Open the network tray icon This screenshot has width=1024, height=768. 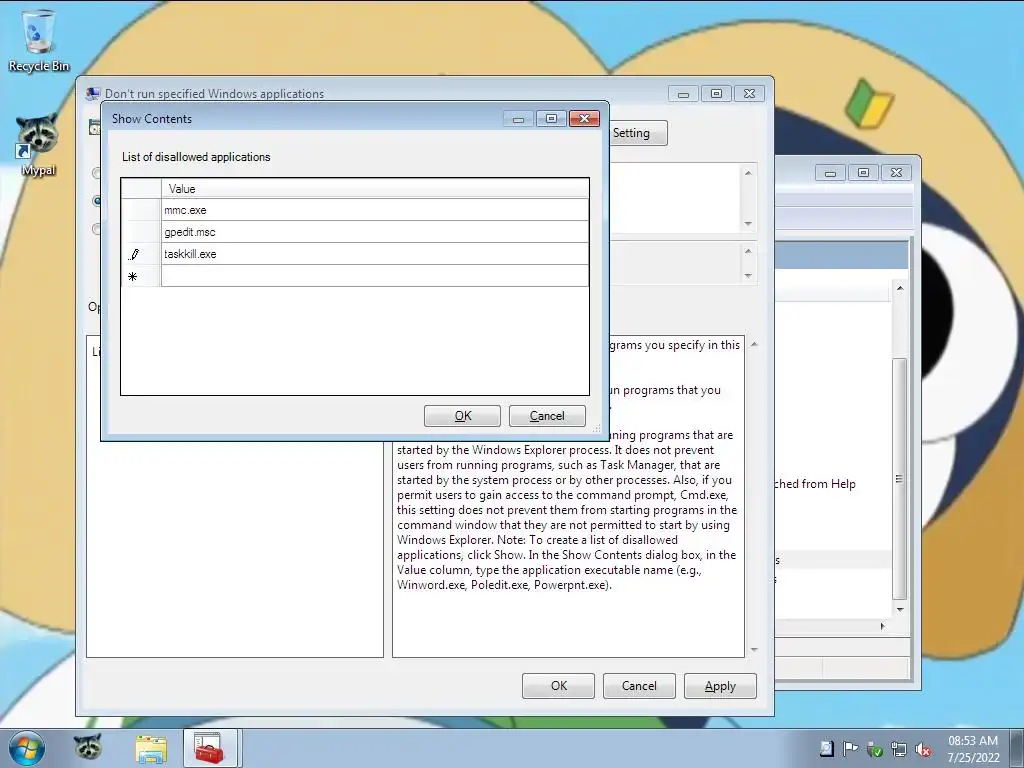tap(899, 749)
